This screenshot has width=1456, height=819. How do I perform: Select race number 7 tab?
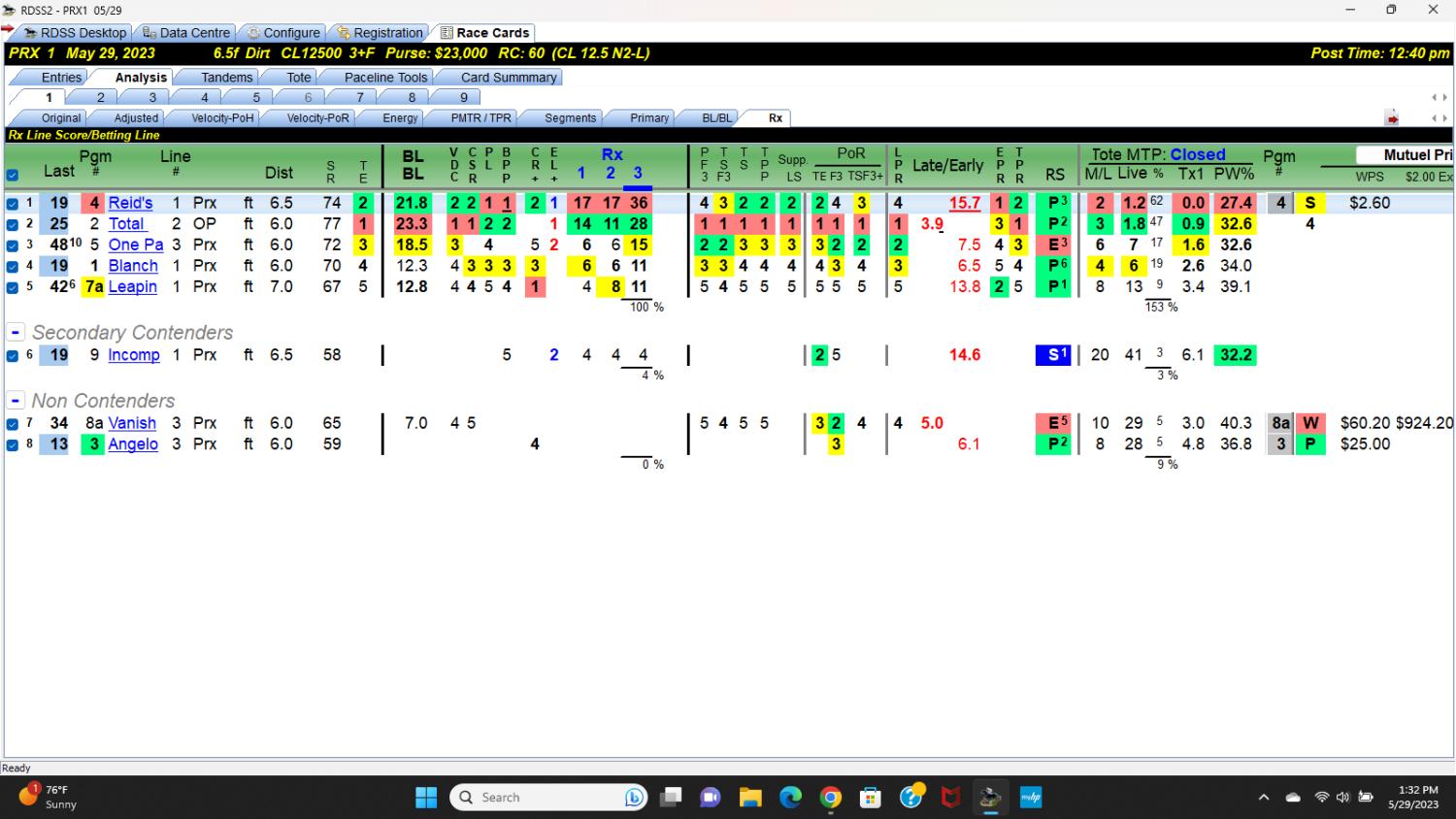tap(360, 97)
